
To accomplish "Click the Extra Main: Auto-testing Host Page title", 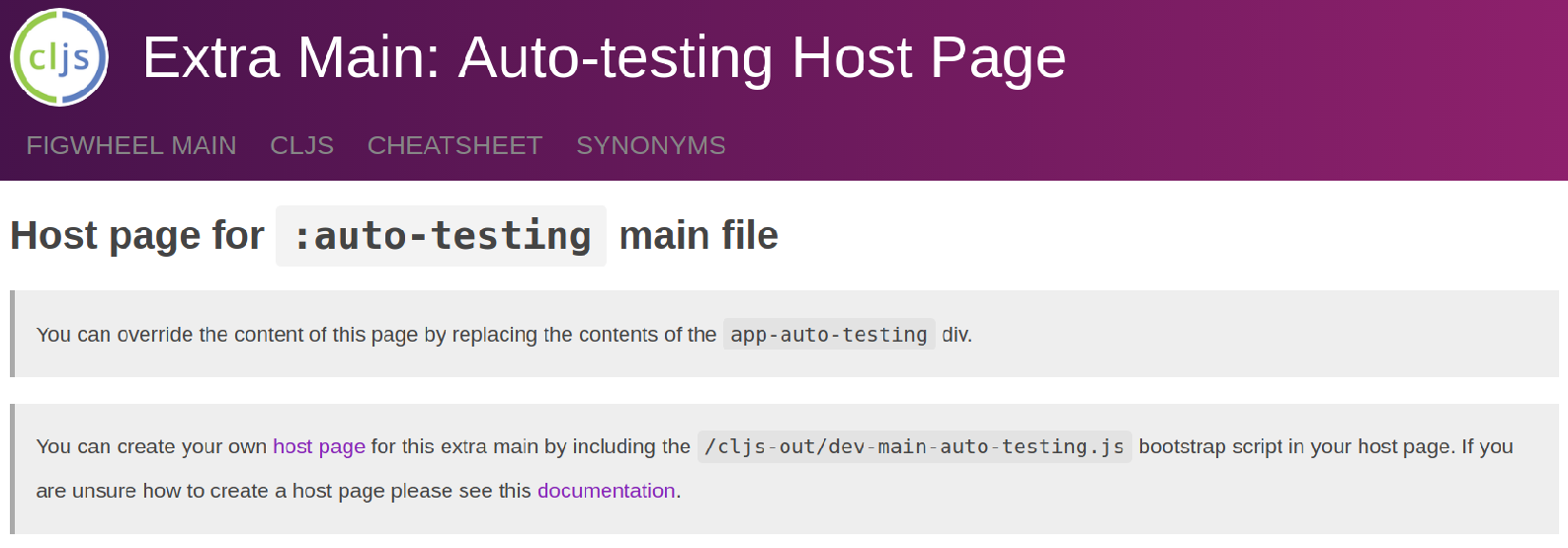I will click(605, 57).
